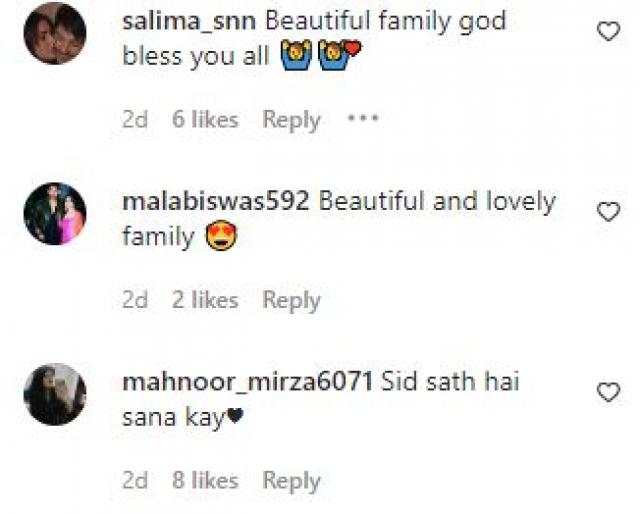Open salima_snn's profile picture

click(x=55, y=33)
